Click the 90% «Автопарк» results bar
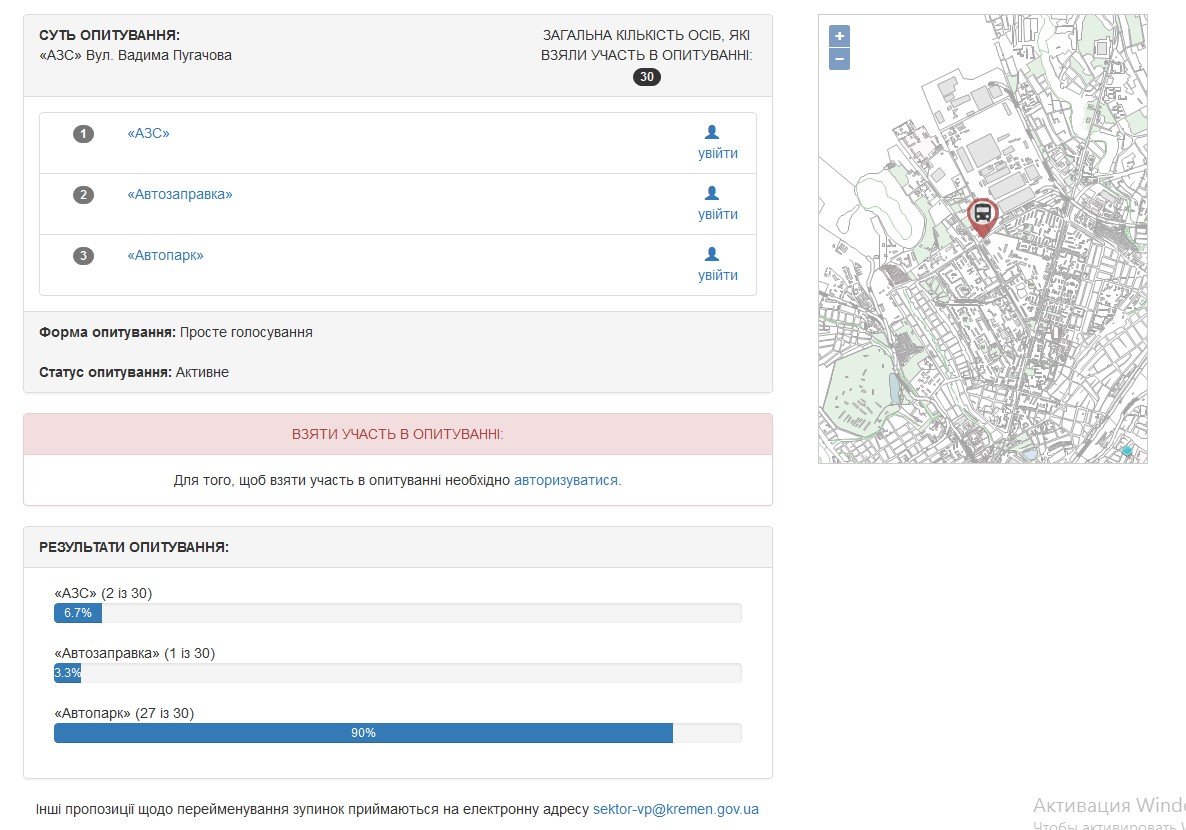1186x830 pixels. coord(363,733)
